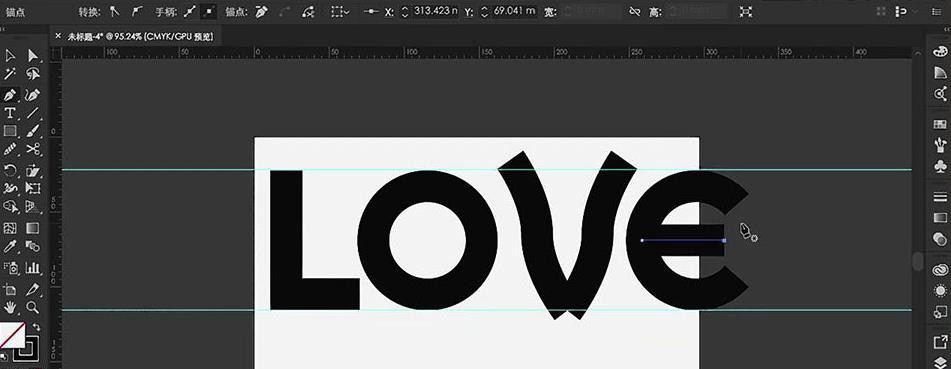Reset to default fill and stroke
951x369 pixels.
click(x=4, y=357)
